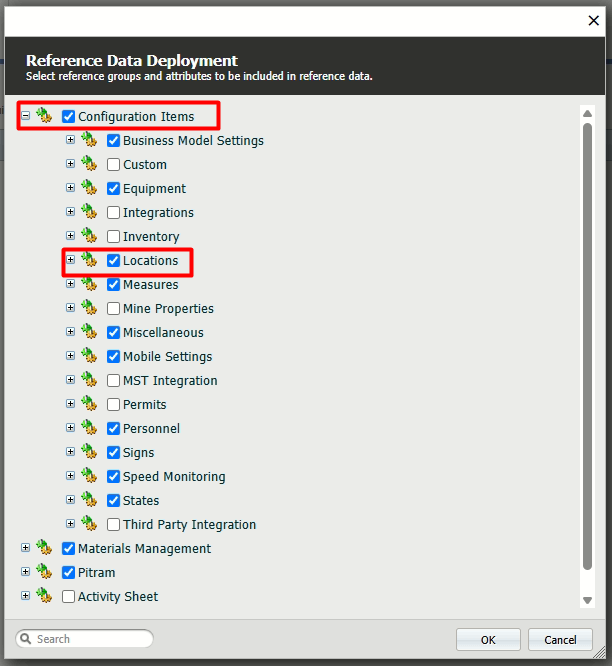This screenshot has height=666, width=612.
Task: Click the icon beside Speed Monitoring
Action: (89, 476)
